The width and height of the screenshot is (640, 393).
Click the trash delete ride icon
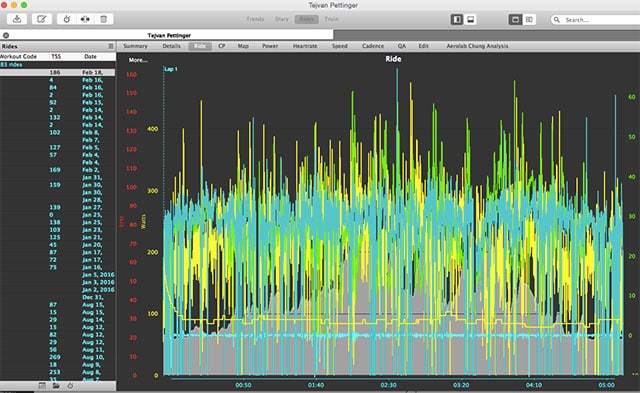click(x=104, y=19)
